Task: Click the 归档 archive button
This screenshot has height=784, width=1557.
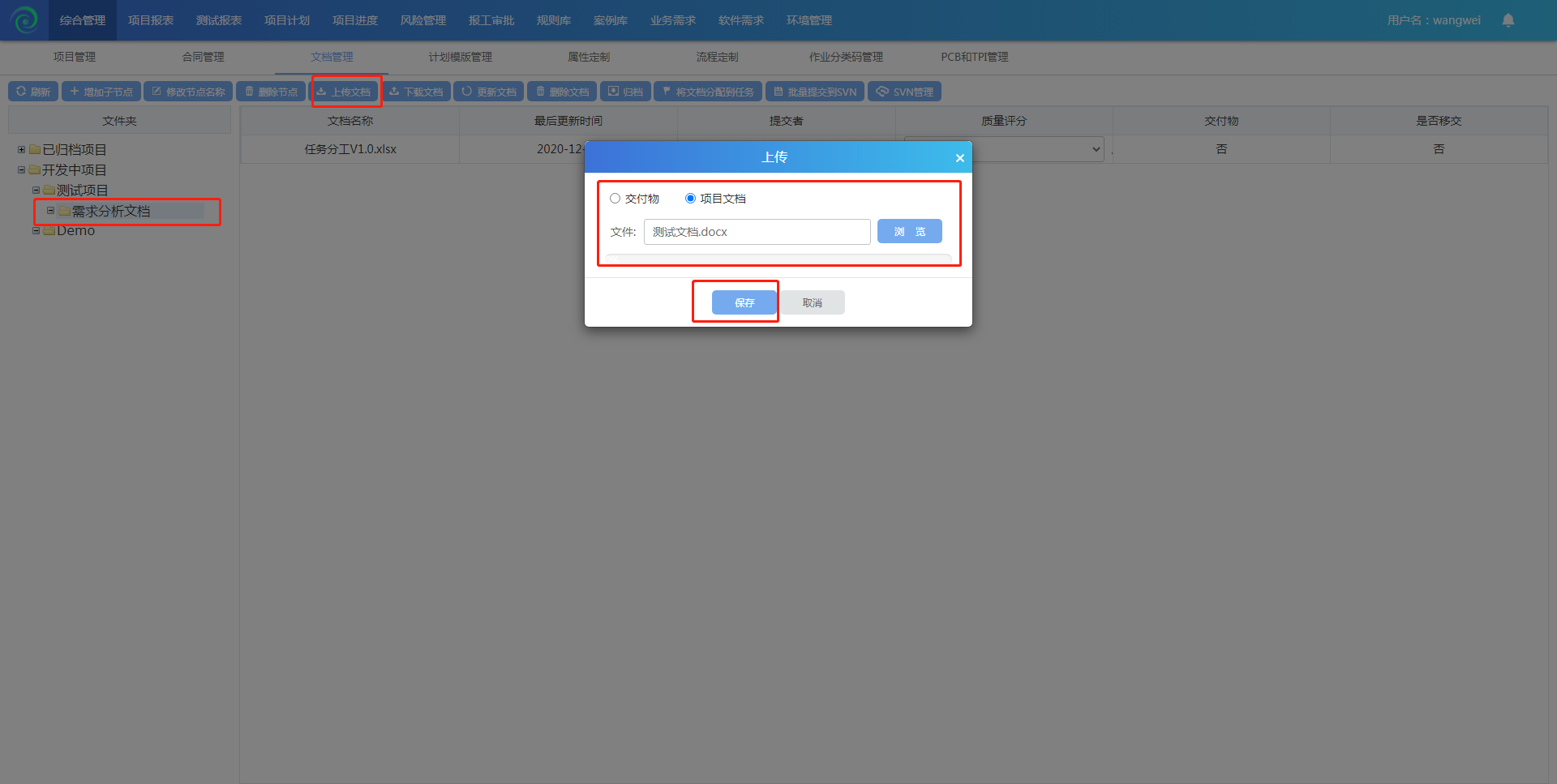Action: (x=625, y=92)
